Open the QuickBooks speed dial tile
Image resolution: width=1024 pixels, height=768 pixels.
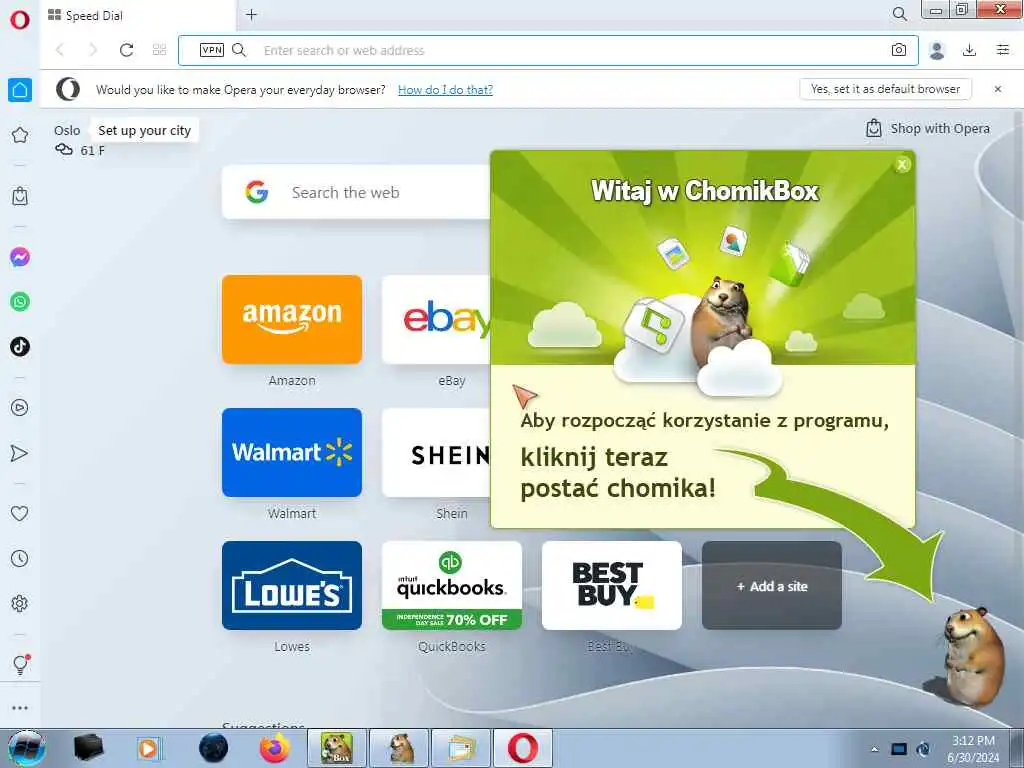pos(452,585)
